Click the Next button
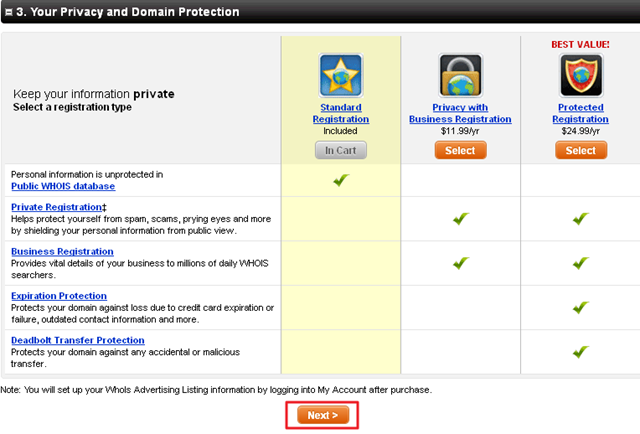 [x=323, y=415]
